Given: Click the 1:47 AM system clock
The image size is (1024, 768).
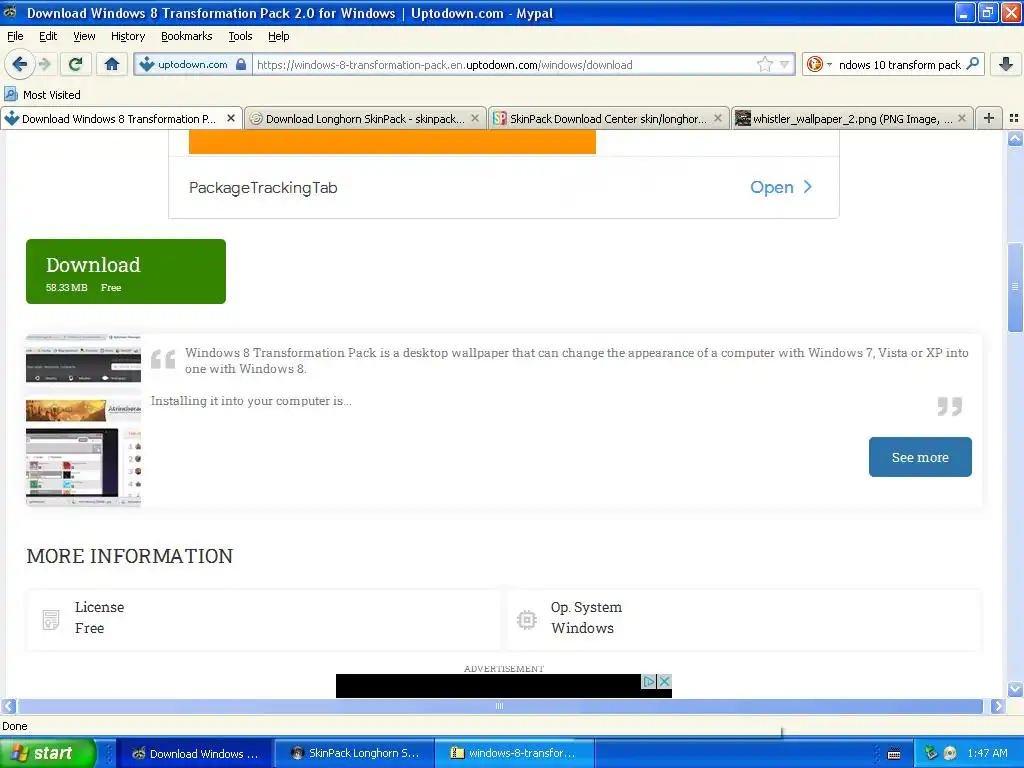Looking at the screenshot, I should (987, 753).
